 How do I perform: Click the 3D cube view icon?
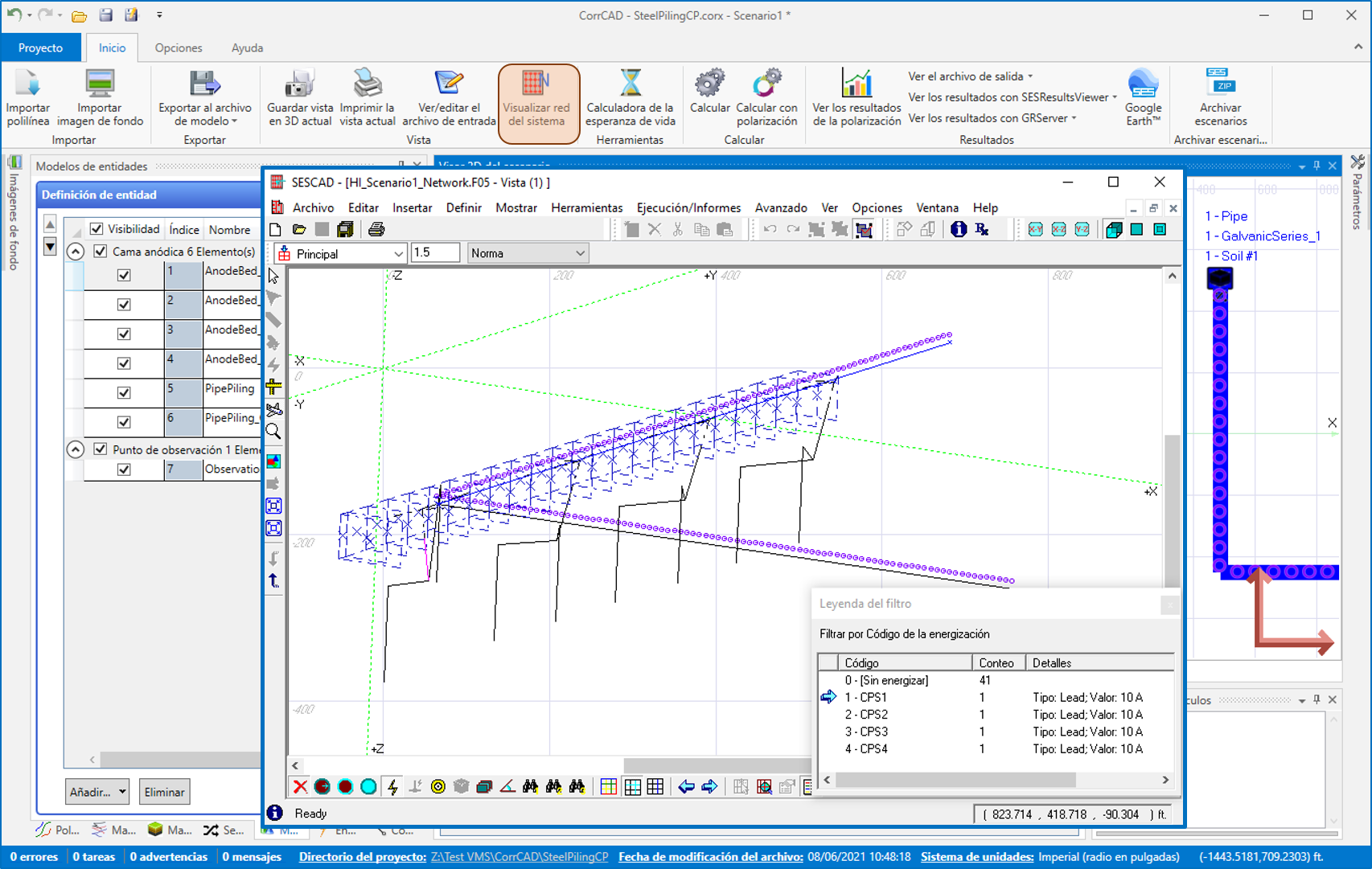1114,230
